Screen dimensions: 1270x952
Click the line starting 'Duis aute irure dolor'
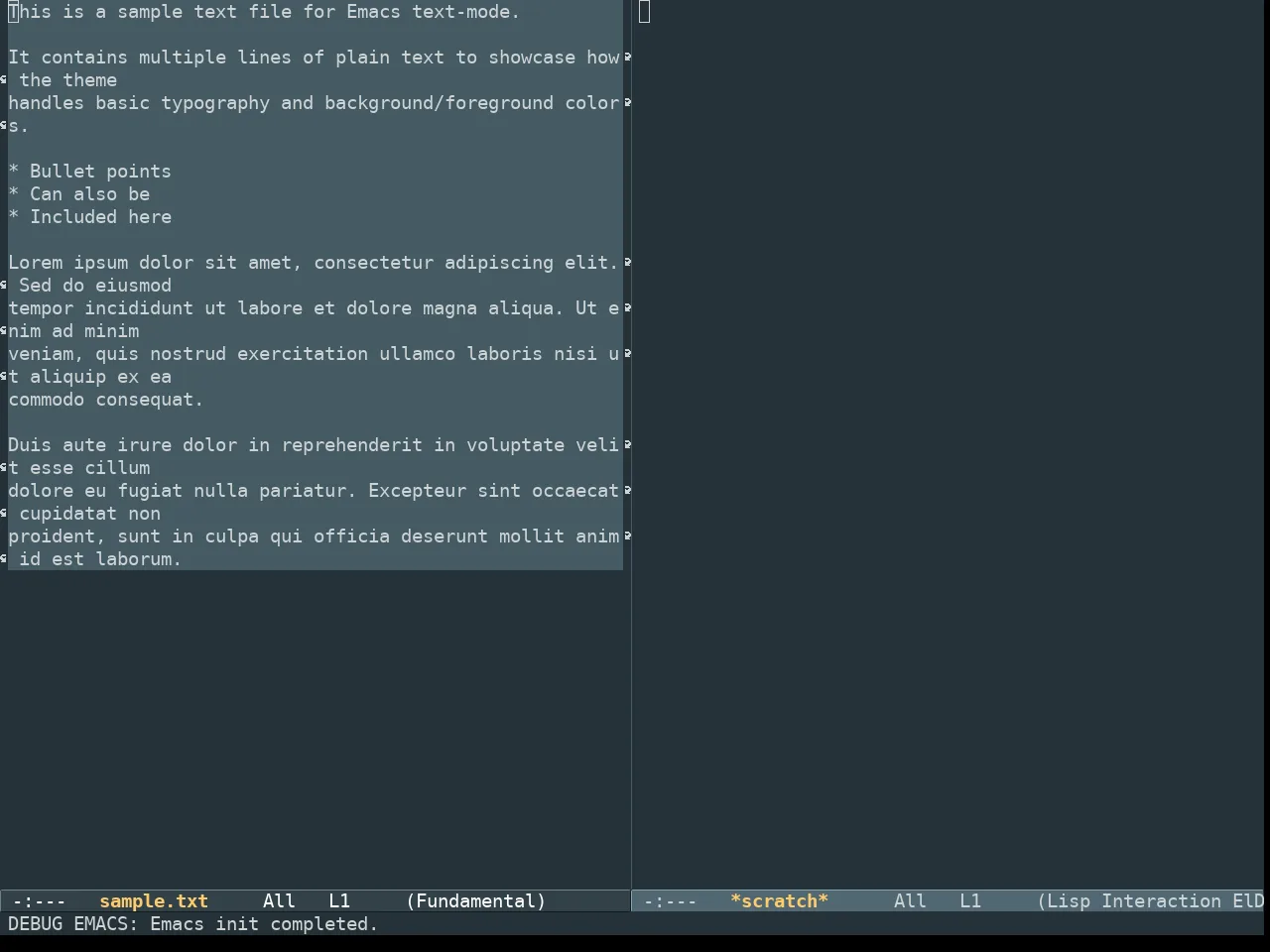pos(314,445)
